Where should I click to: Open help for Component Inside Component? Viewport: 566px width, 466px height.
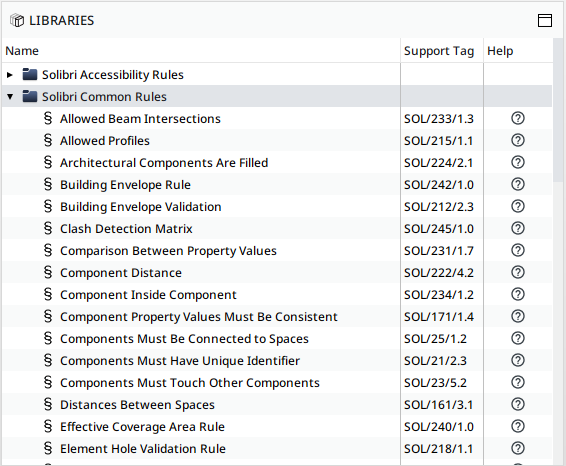pos(518,295)
